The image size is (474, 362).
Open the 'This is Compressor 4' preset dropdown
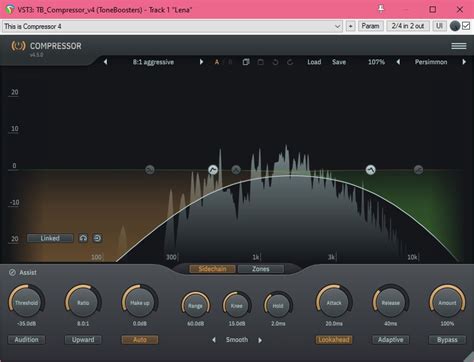(173, 26)
